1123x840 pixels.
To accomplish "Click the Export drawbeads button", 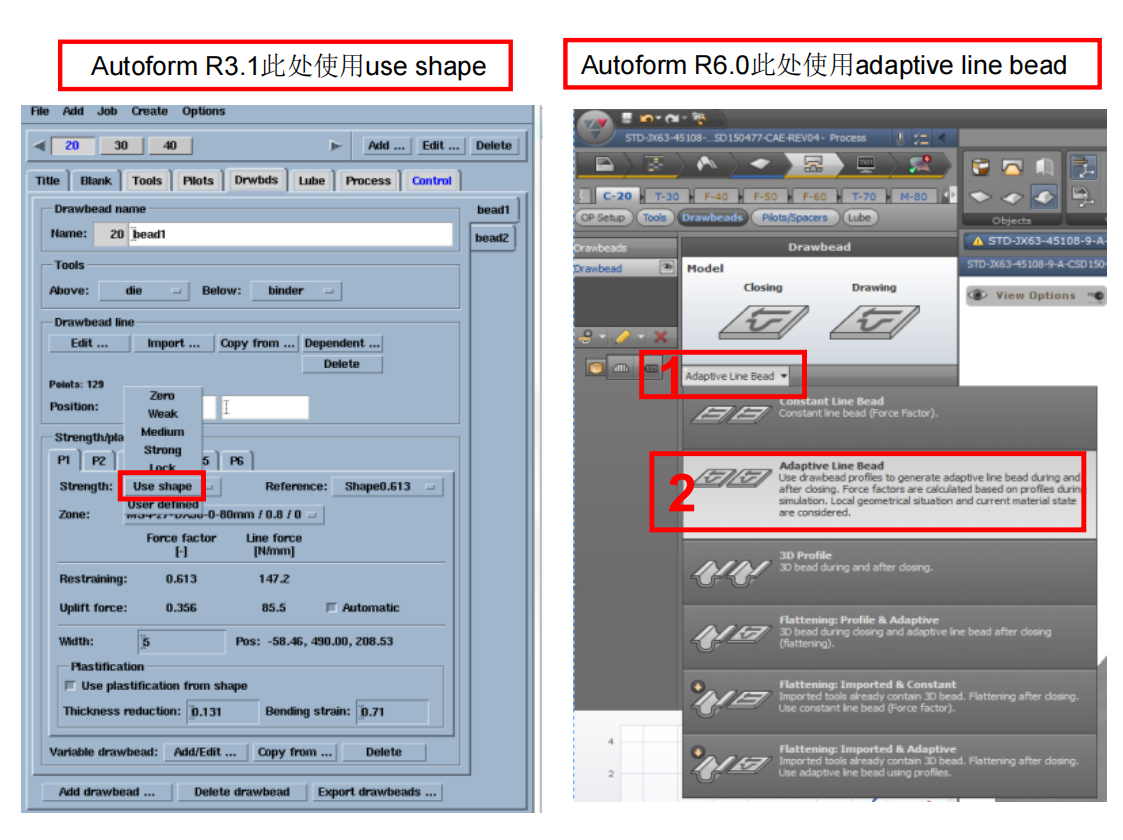I will click(x=376, y=792).
